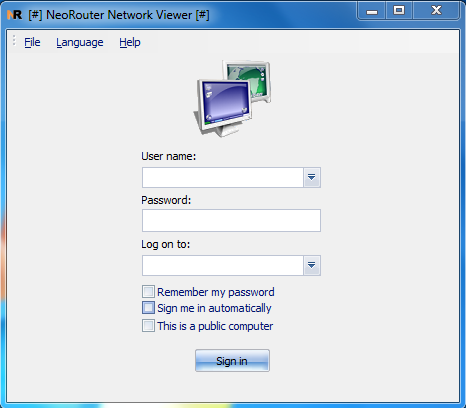This screenshot has width=466, height=408.
Task: Click the network computers logo image
Action: (232, 98)
